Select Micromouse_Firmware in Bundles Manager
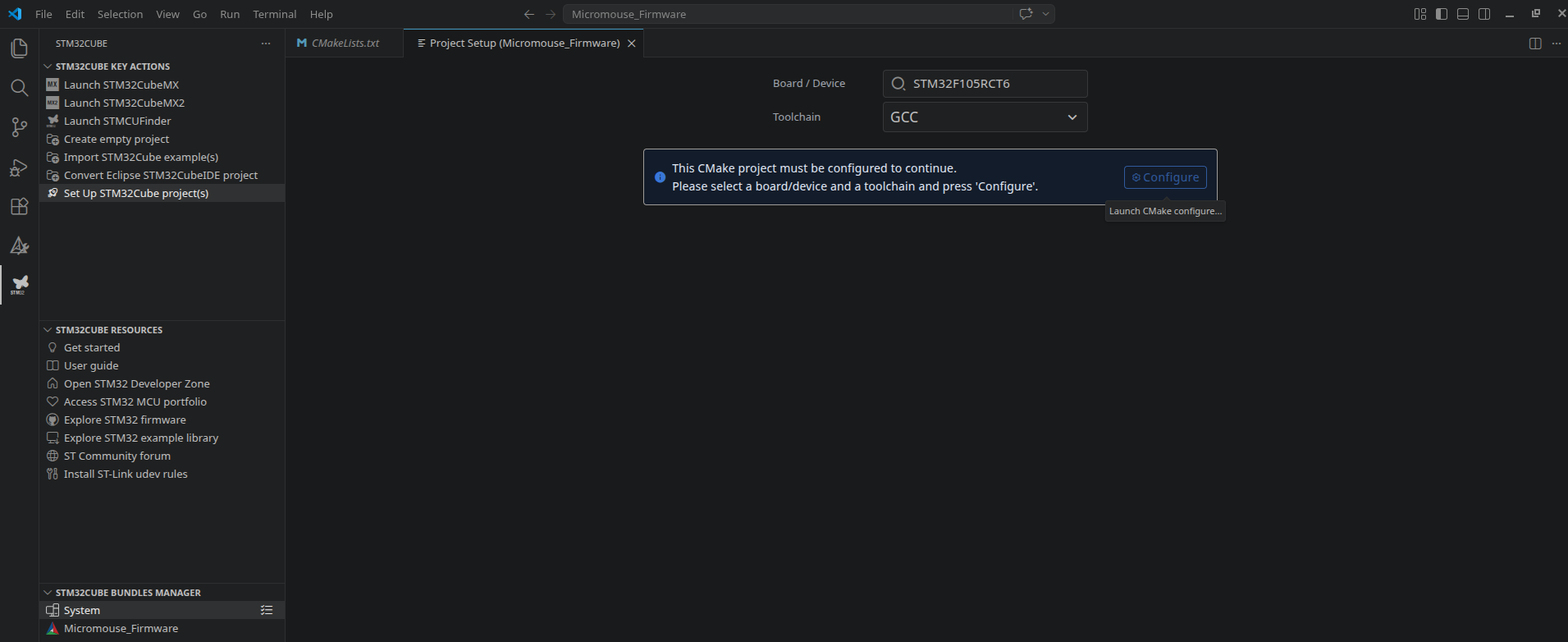 (162, 628)
